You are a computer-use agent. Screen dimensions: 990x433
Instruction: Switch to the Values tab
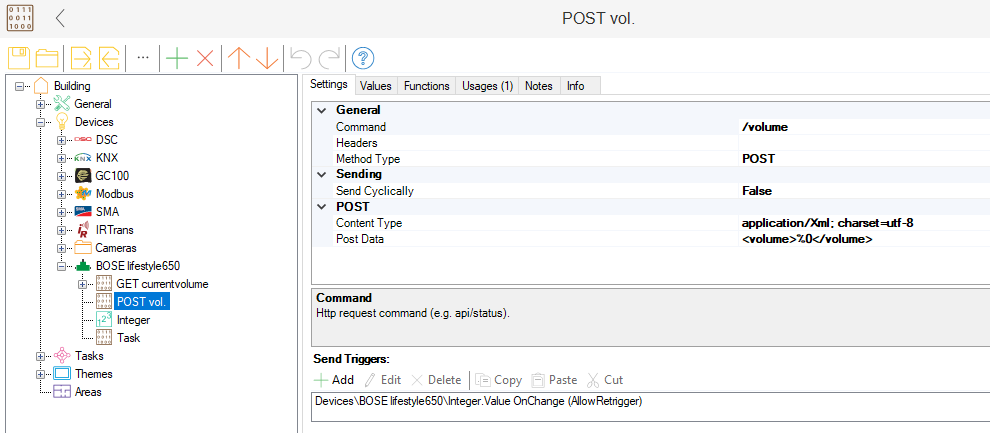click(x=375, y=86)
